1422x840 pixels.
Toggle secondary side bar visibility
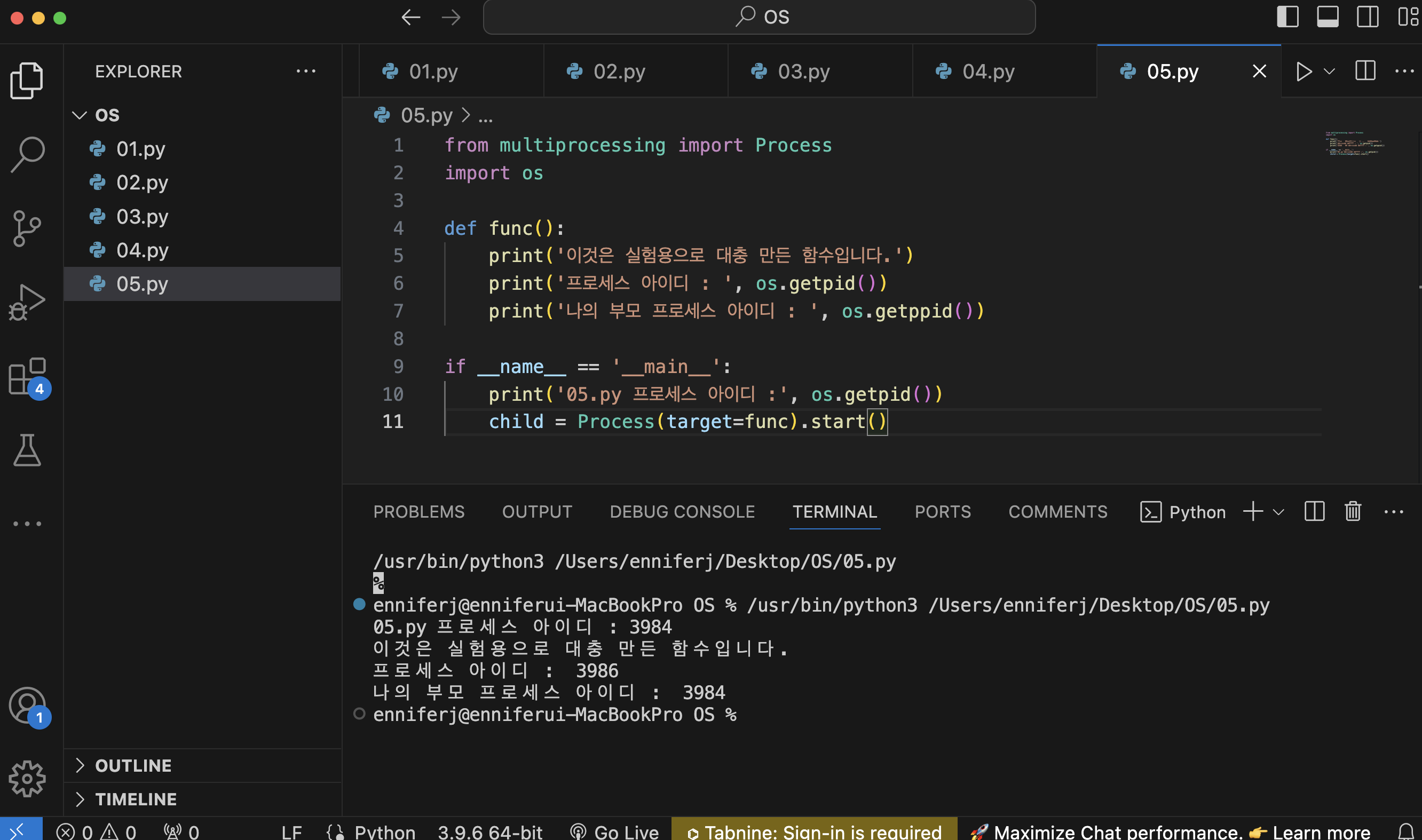tap(1367, 17)
